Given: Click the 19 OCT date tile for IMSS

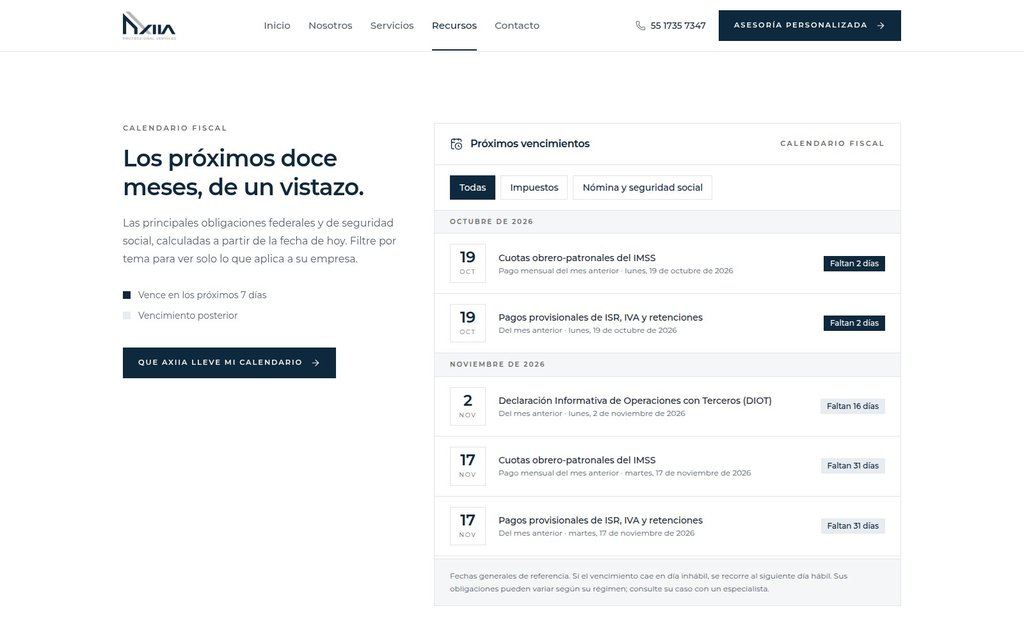Looking at the screenshot, I should [468, 263].
